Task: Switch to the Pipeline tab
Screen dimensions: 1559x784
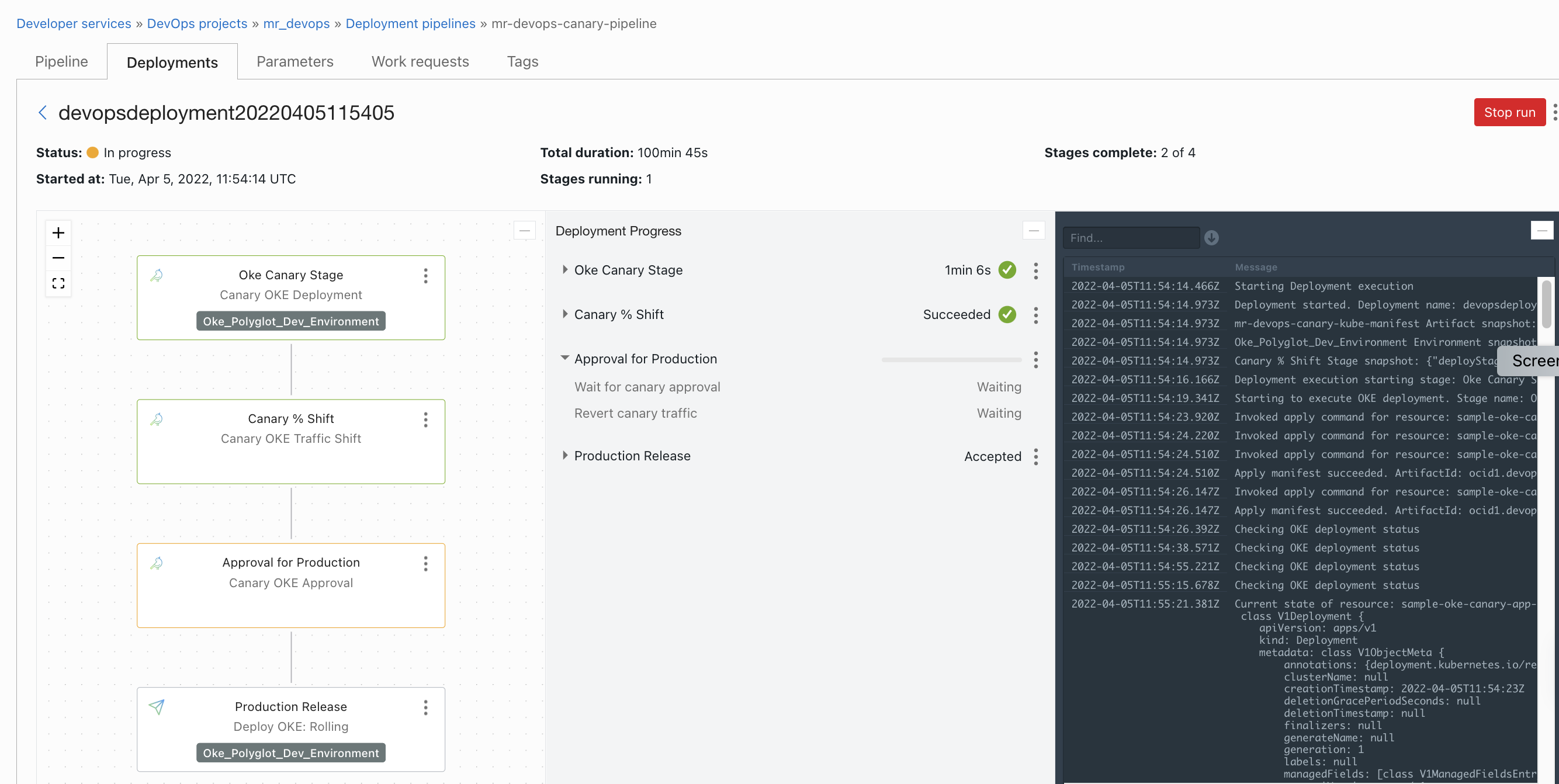Action: pyautogui.click(x=61, y=62)
